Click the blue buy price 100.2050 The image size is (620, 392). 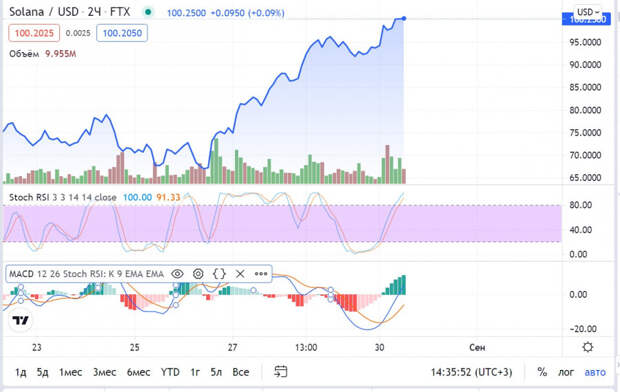[122, 33]
